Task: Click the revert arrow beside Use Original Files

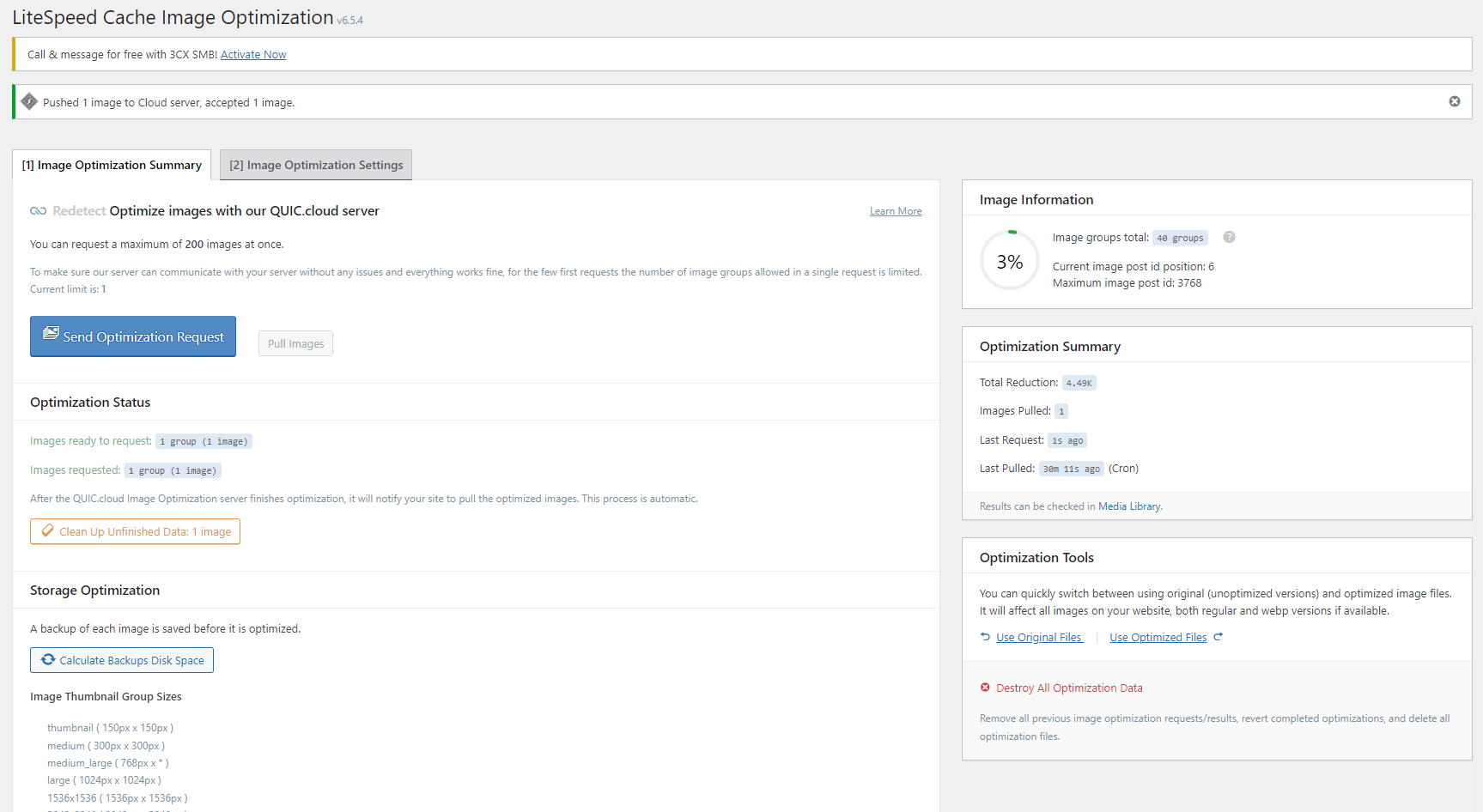Action: click(985, 636)
